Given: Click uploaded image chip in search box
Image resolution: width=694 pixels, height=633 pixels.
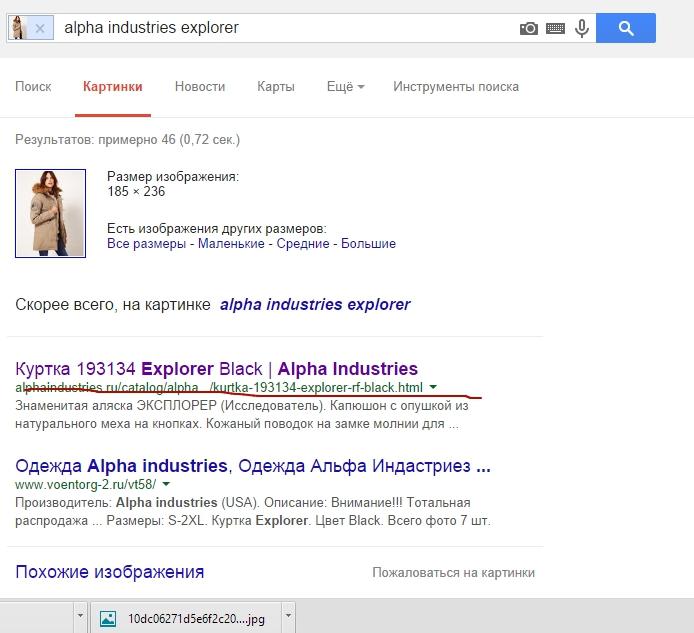Looking at the screenshot, I should click(31, 27).
